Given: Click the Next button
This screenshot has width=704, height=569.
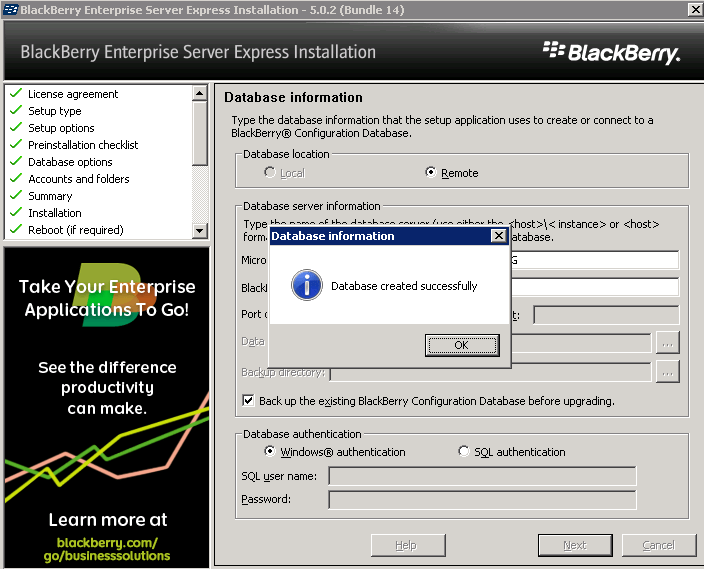Looking at the screenshot, I should point(574,545).
